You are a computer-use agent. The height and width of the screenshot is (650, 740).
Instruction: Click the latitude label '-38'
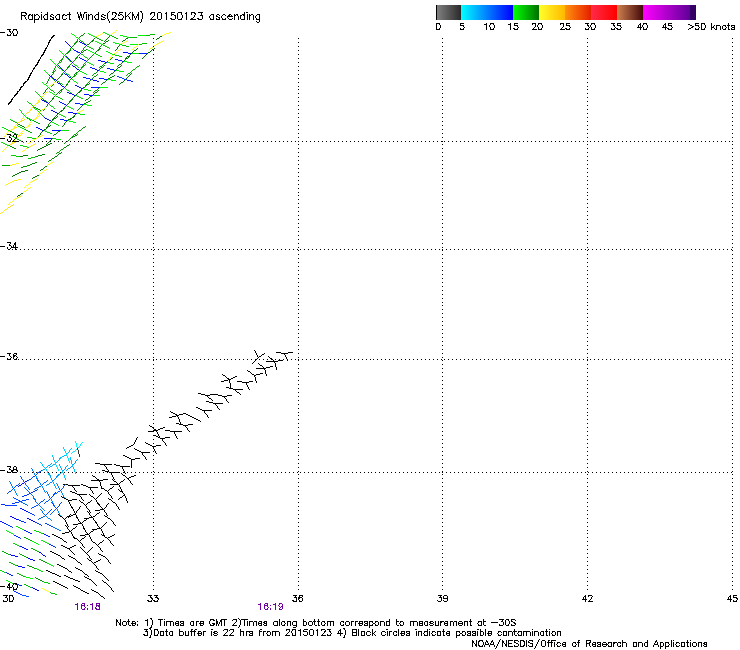tap(9, 470)
